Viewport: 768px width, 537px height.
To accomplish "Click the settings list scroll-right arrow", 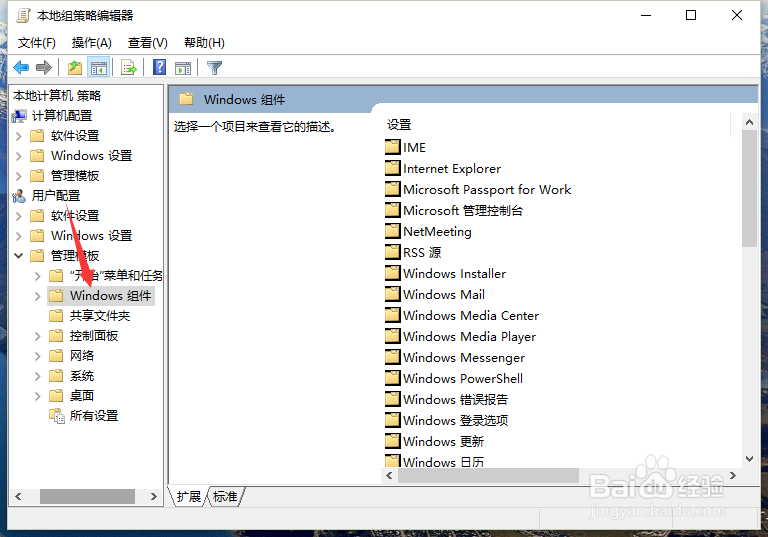I will coord(733,475).
